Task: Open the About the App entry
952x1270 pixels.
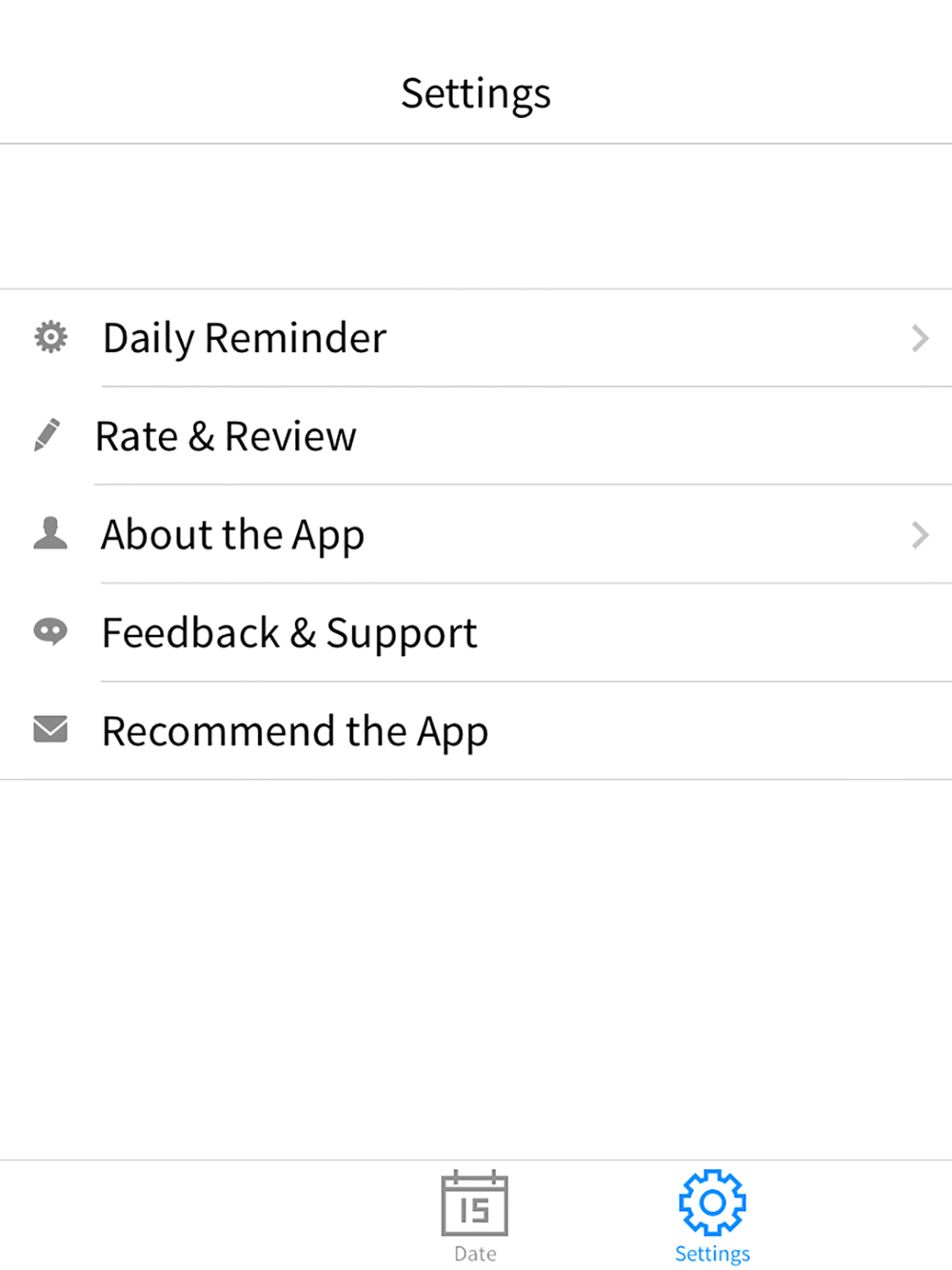Action: point(476,534)
